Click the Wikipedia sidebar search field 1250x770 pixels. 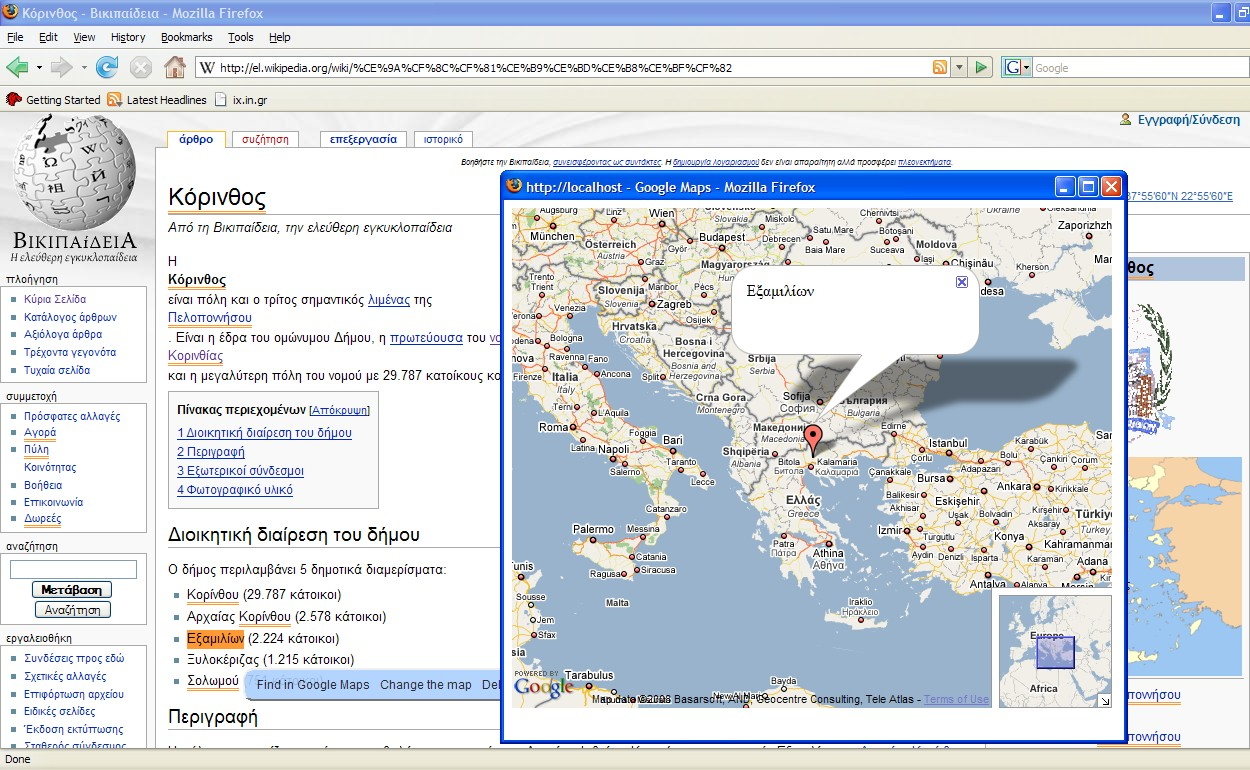pyautogui.click(x=73, y=569)
